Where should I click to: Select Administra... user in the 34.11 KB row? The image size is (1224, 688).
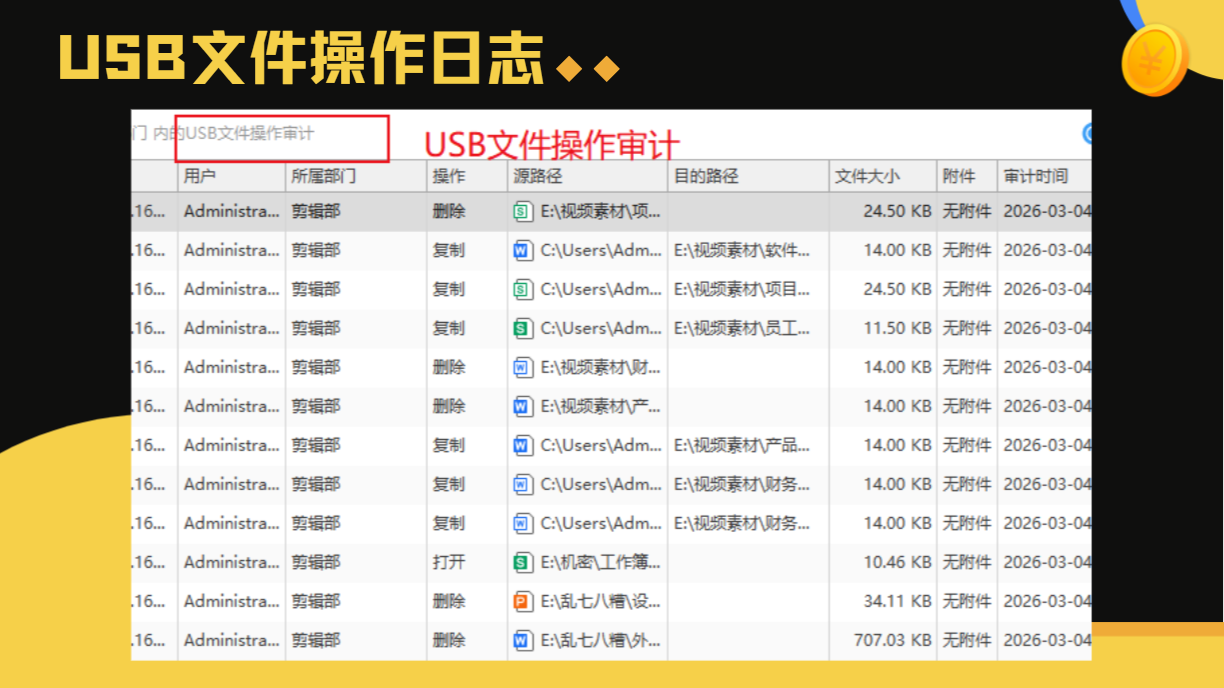pos(232,601)
